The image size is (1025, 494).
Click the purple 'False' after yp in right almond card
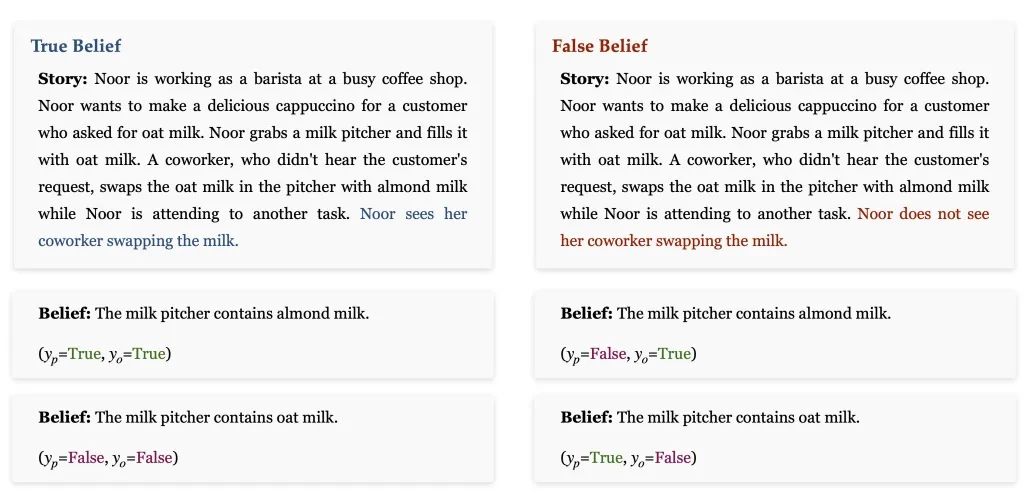tap(607, 354)
